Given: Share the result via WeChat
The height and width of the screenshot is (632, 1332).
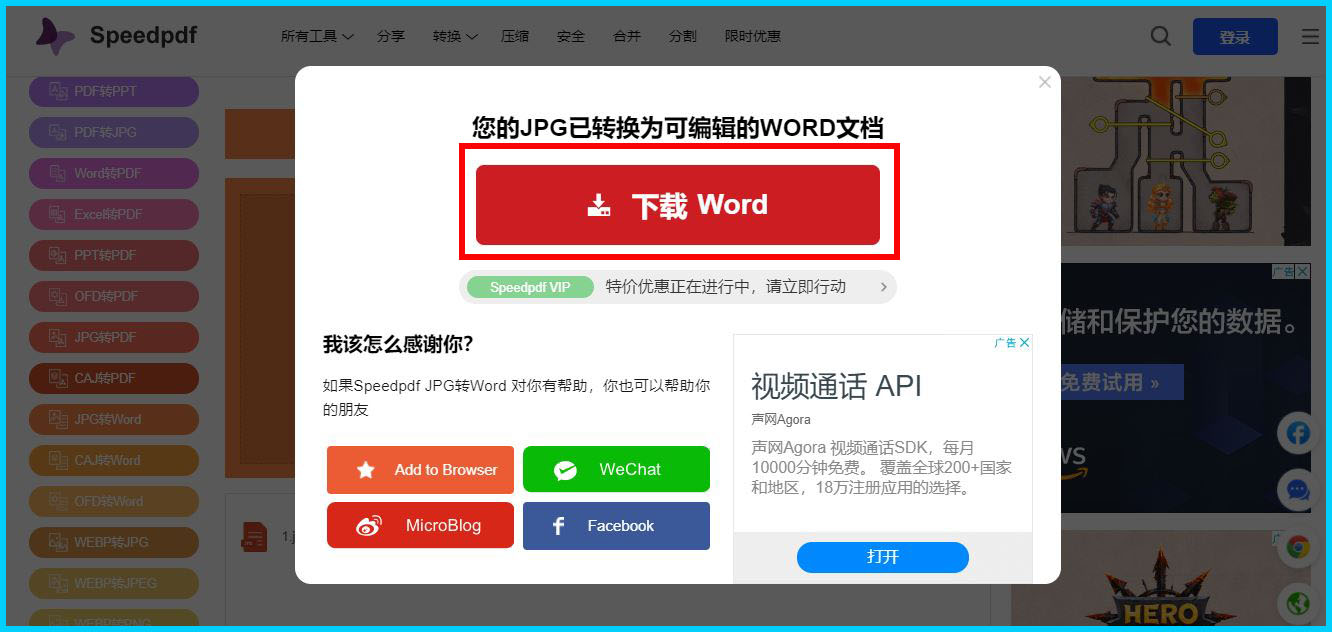Looking at the screenshot, I should [616, 469].
